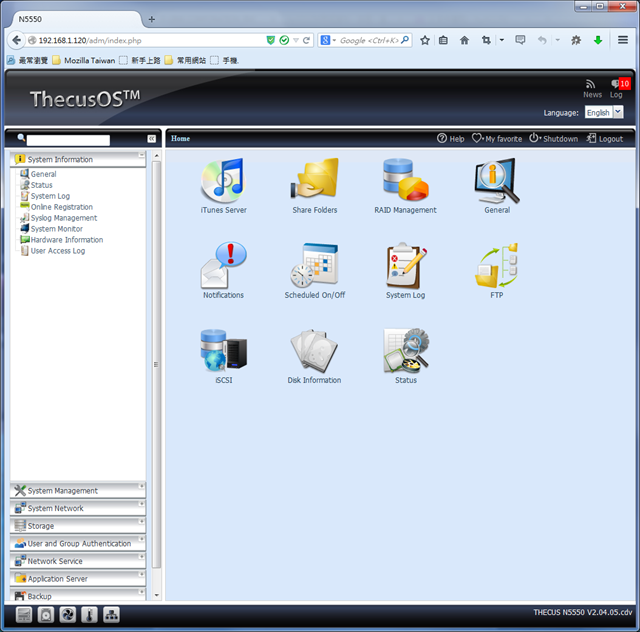Screen dimensions: 640x632
Task: Open the Firefox hamburger menu
Action: click(622, 40)
